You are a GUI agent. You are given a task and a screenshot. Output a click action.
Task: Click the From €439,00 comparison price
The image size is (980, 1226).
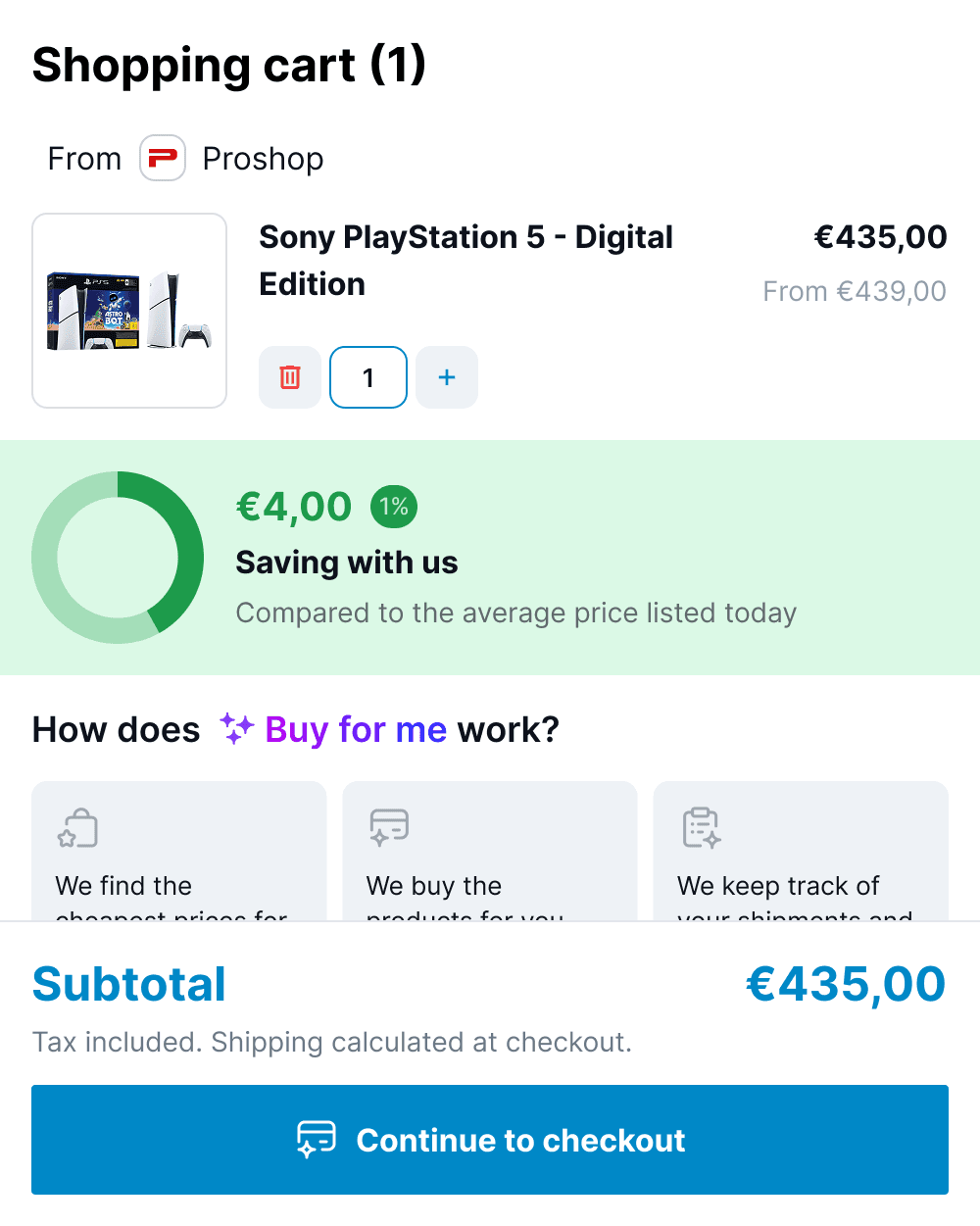click(x=854, y=291)
